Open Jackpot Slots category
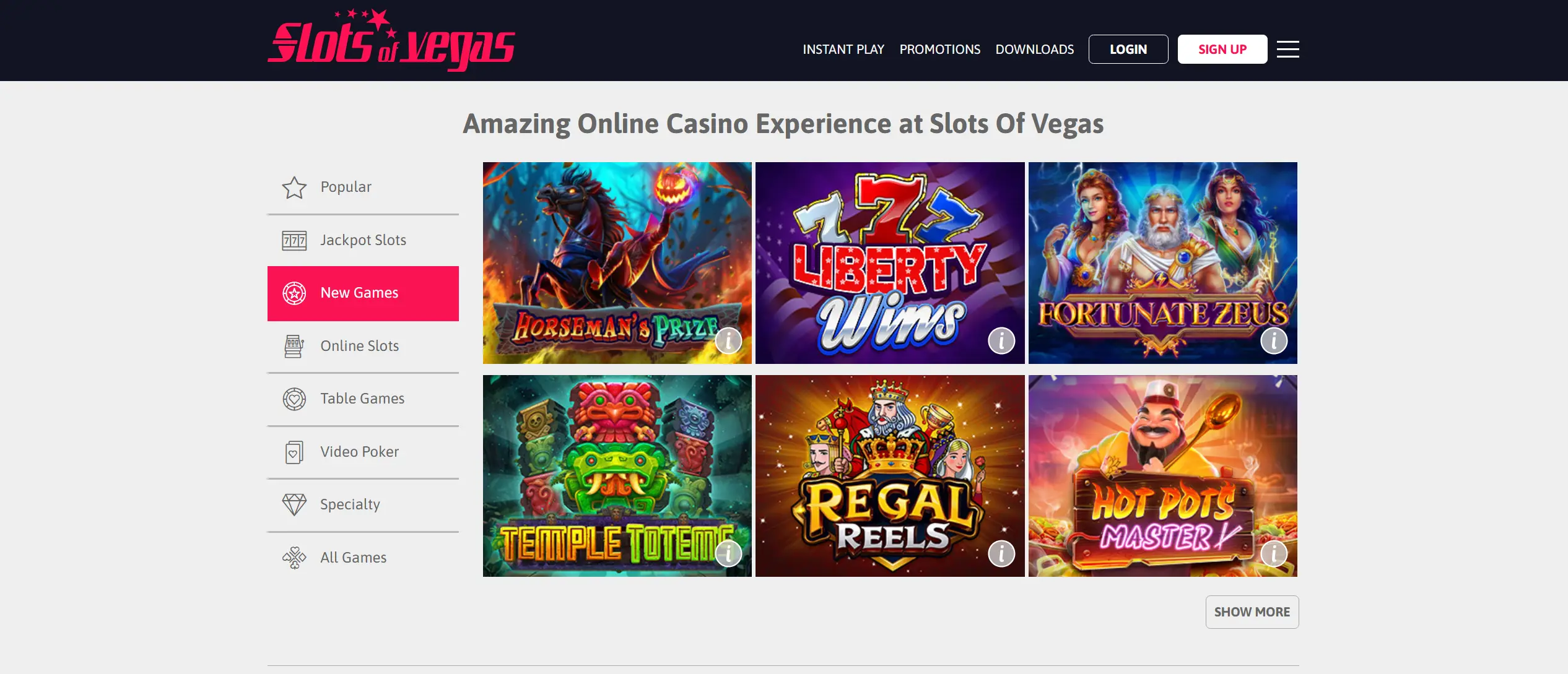 coord(363,240)
